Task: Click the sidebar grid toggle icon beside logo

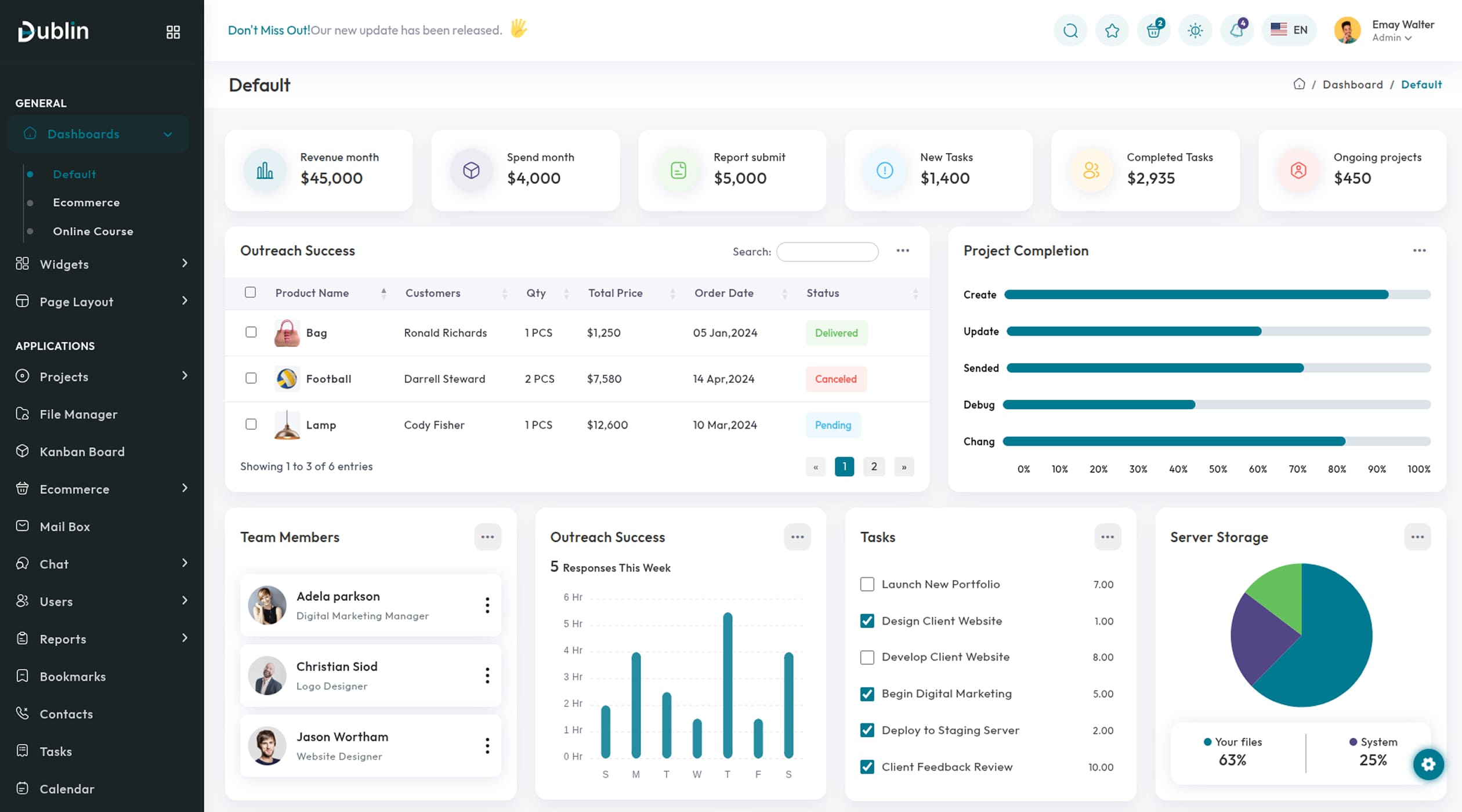Action: [173, 32]
